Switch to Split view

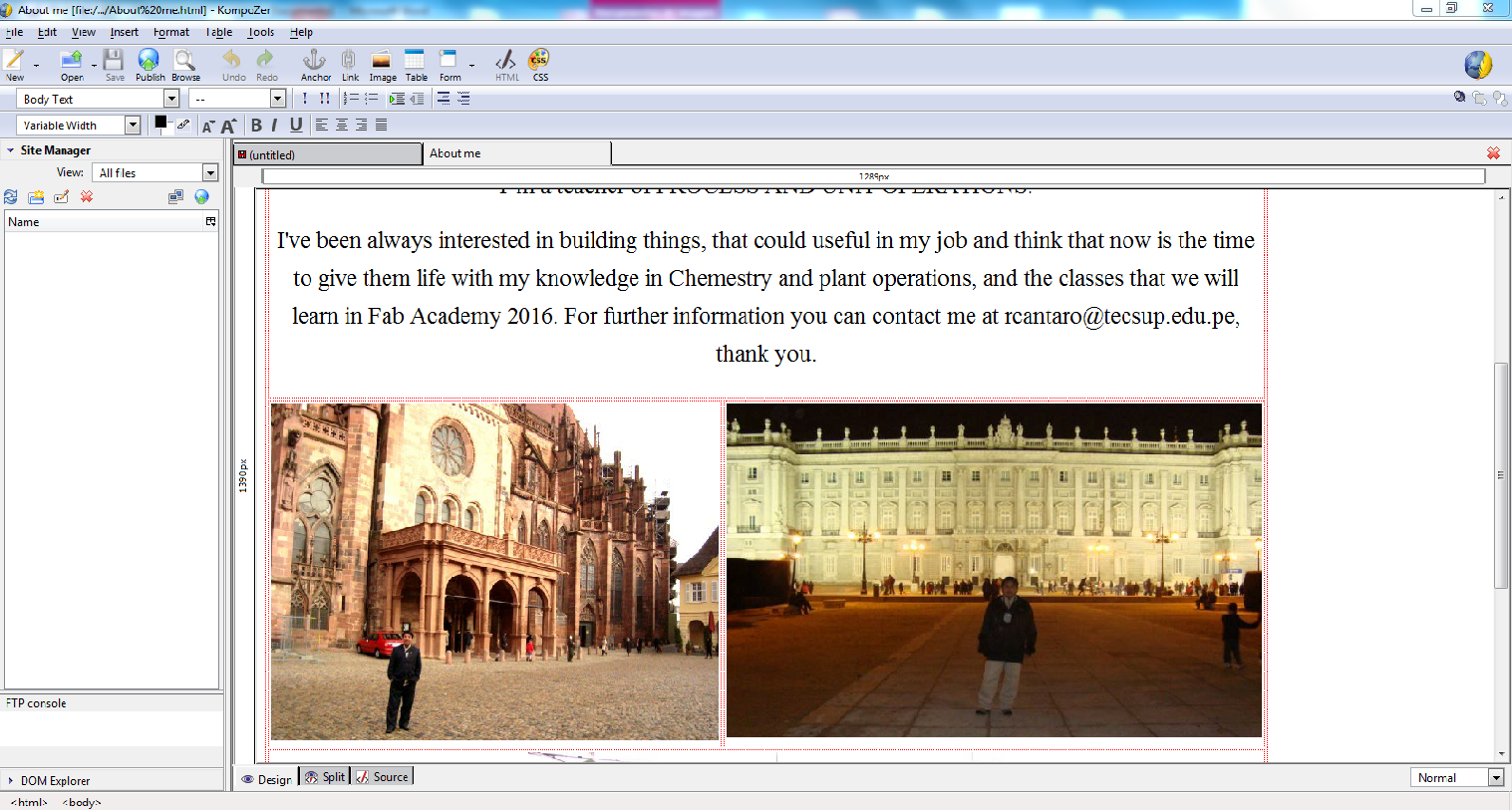(325, 777)
